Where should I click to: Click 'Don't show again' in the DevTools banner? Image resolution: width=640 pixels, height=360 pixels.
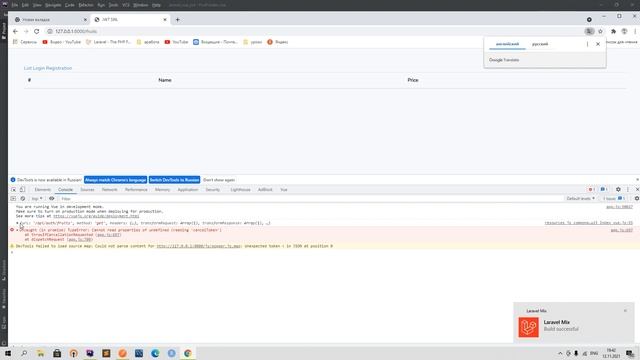click(219, 180)
